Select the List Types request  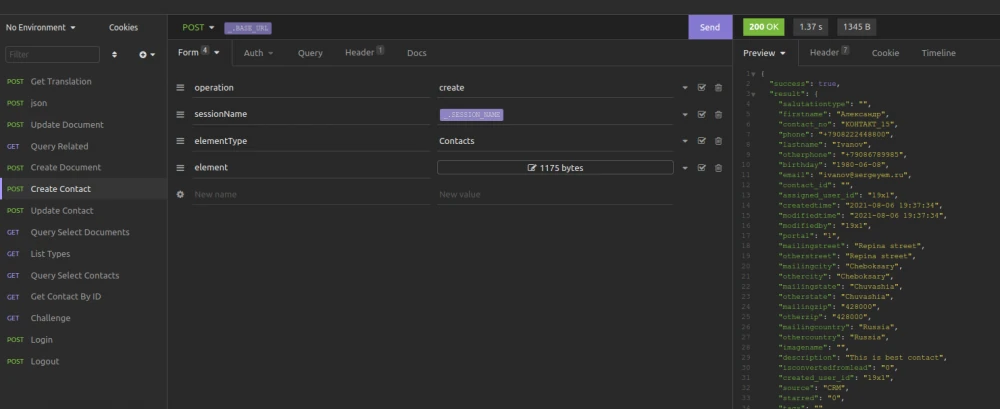84,253
